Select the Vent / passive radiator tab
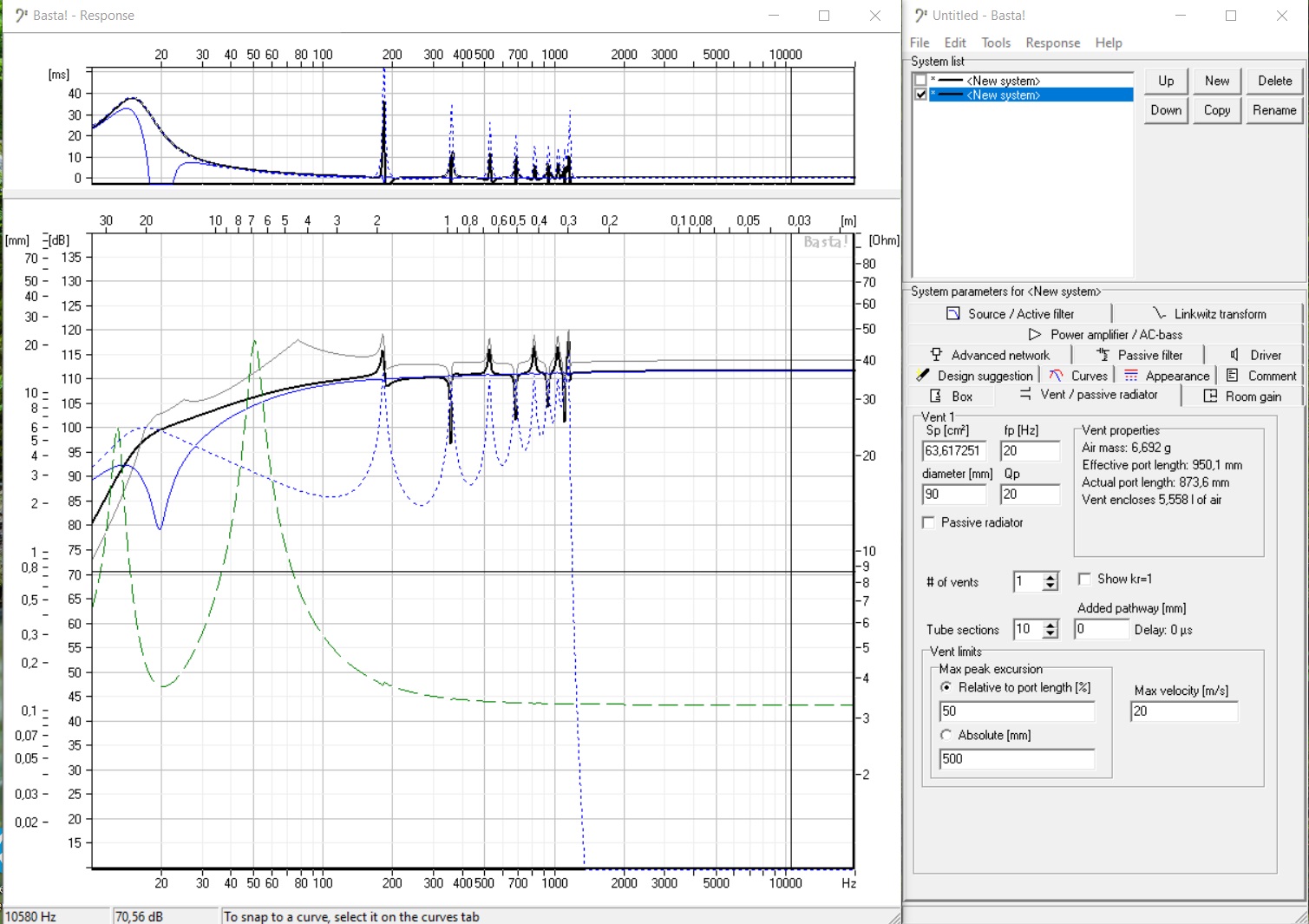 (1088, 395)
